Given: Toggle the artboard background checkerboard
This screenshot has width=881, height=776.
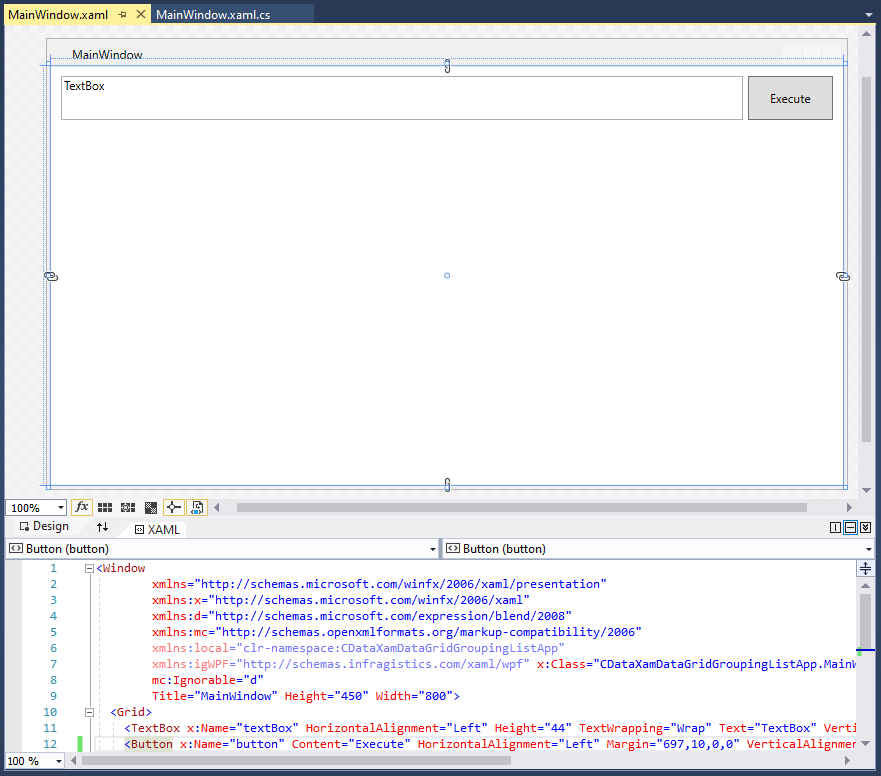Looking at the screenshot, I should click(151, 508).
